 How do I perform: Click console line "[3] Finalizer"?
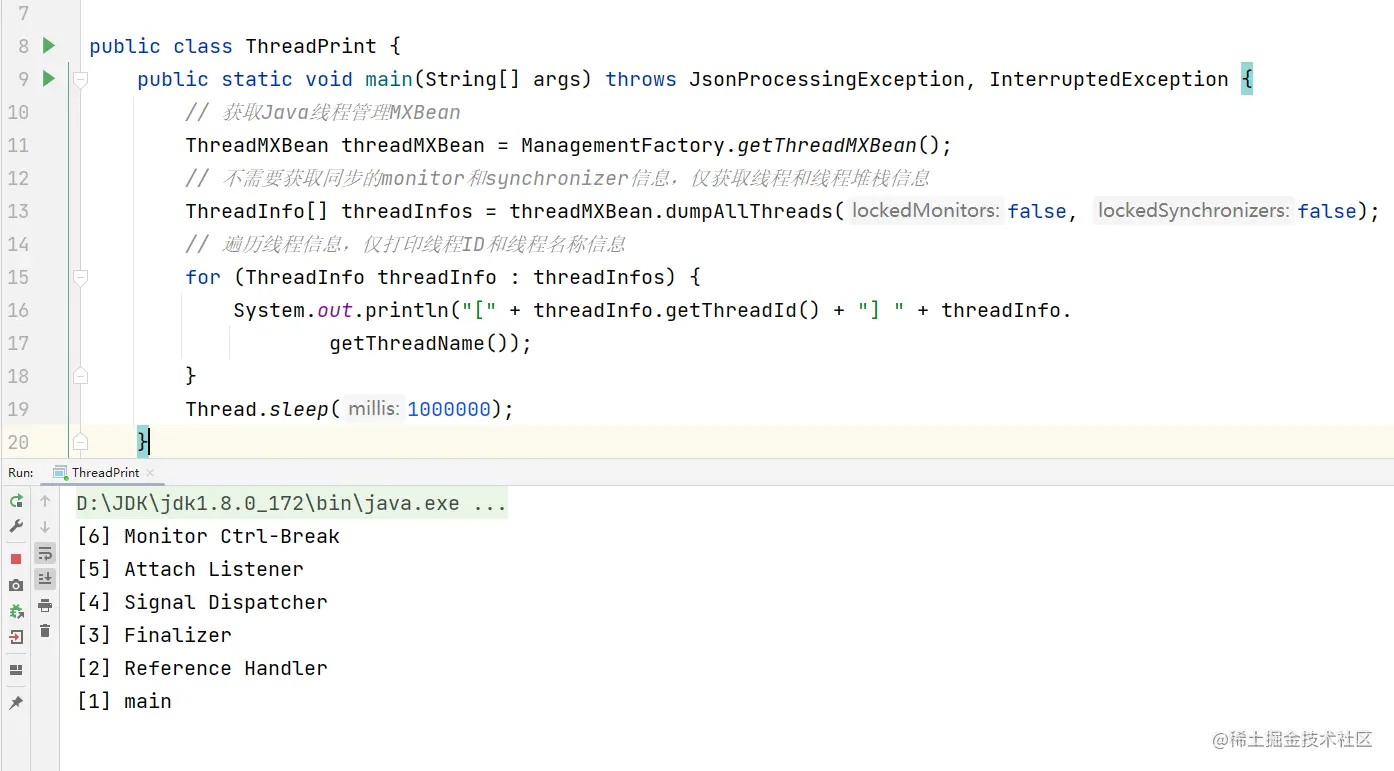tap(154, 635)
